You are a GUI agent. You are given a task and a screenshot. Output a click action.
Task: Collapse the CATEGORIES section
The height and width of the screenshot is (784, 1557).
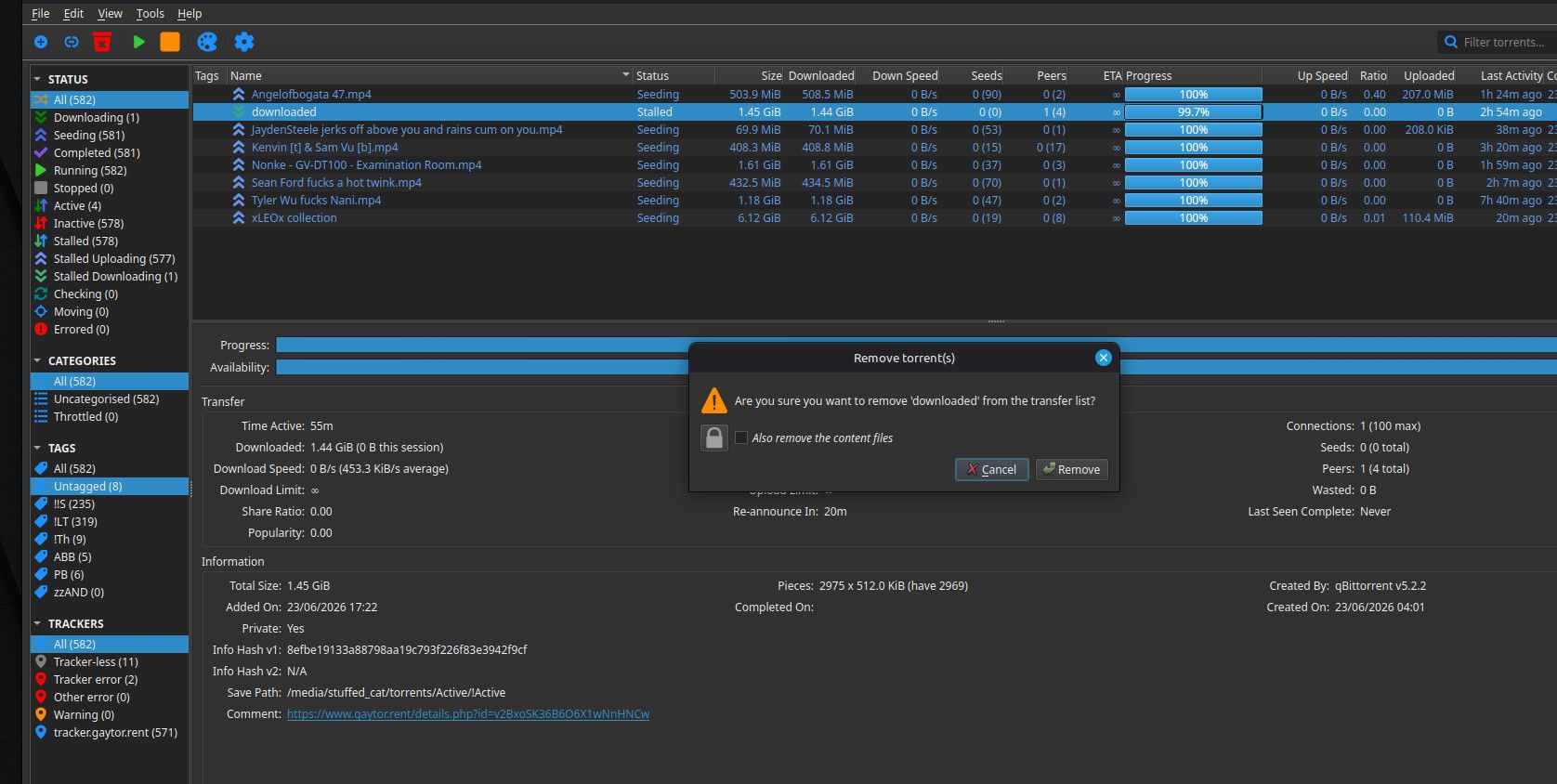[x=37, y=361]
